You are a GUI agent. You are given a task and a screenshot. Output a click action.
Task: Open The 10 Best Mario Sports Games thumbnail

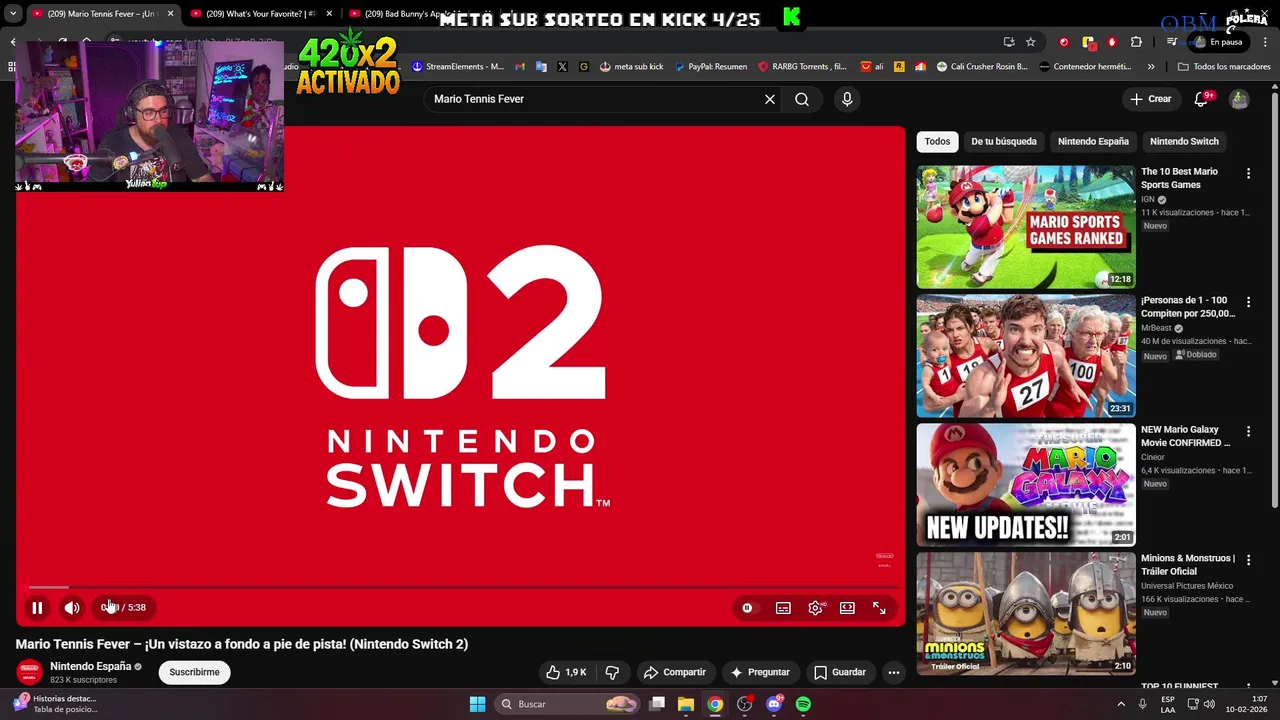point(1026,227)
